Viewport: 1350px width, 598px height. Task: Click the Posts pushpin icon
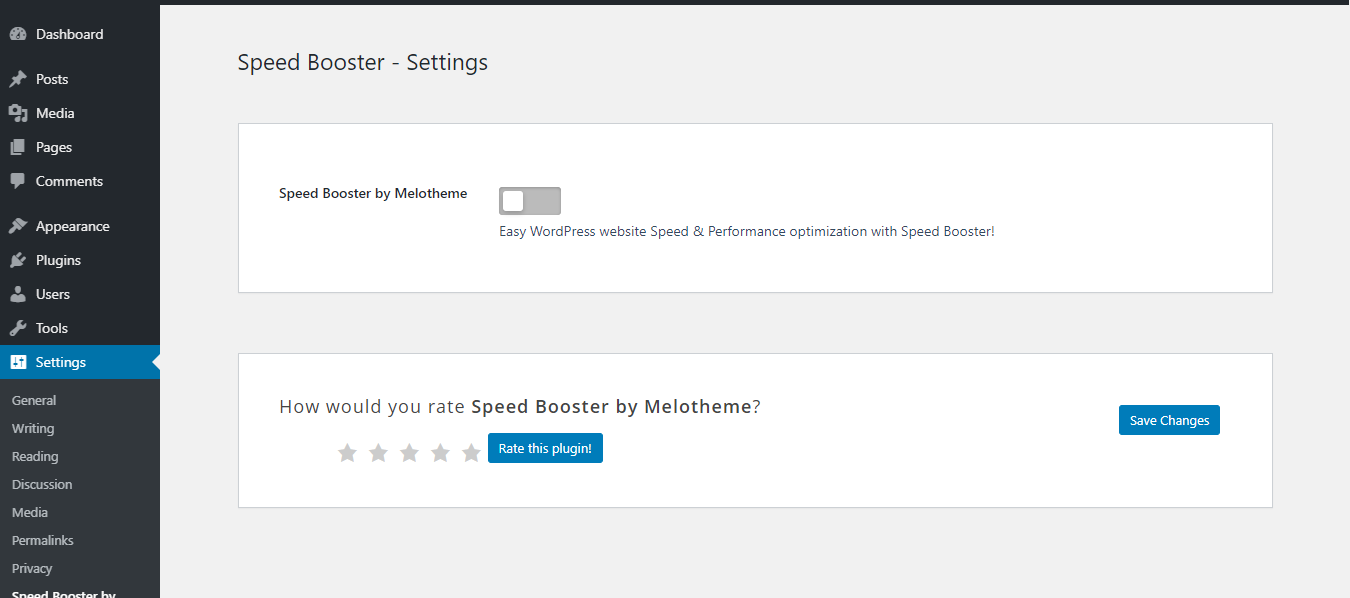[x=18, y=79]
